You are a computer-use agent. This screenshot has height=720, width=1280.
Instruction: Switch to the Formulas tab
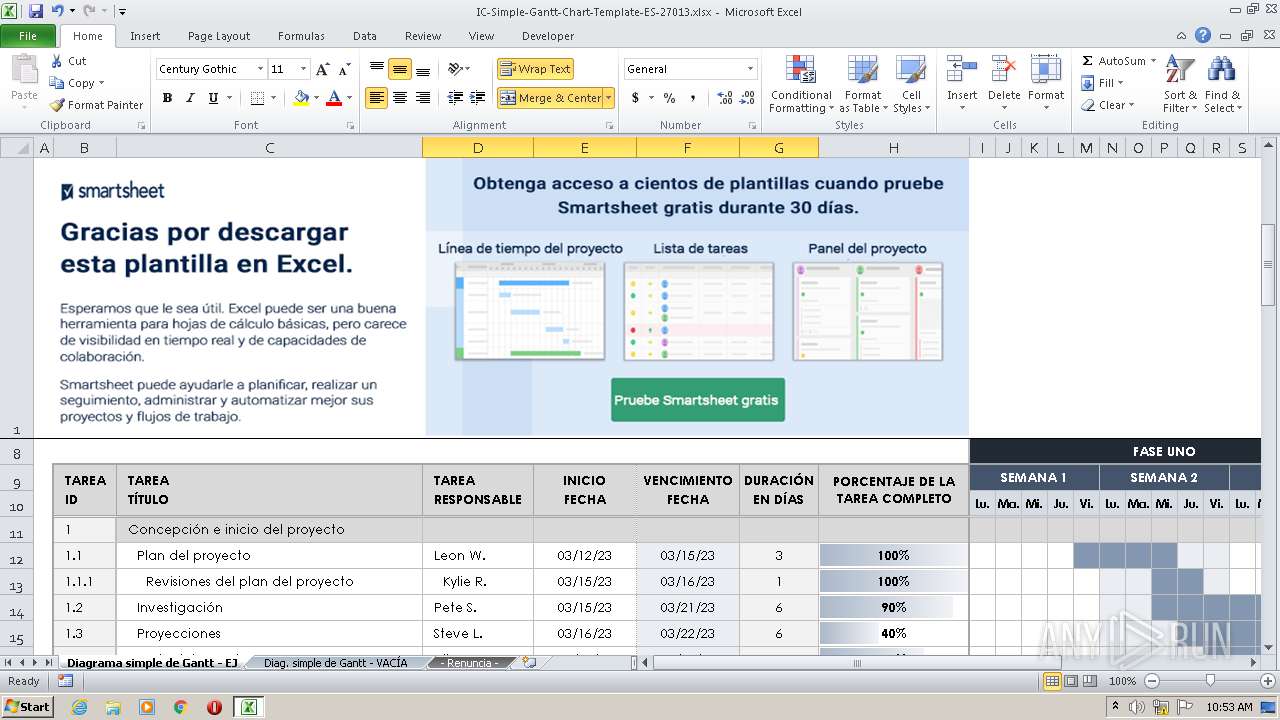[301, 36]
